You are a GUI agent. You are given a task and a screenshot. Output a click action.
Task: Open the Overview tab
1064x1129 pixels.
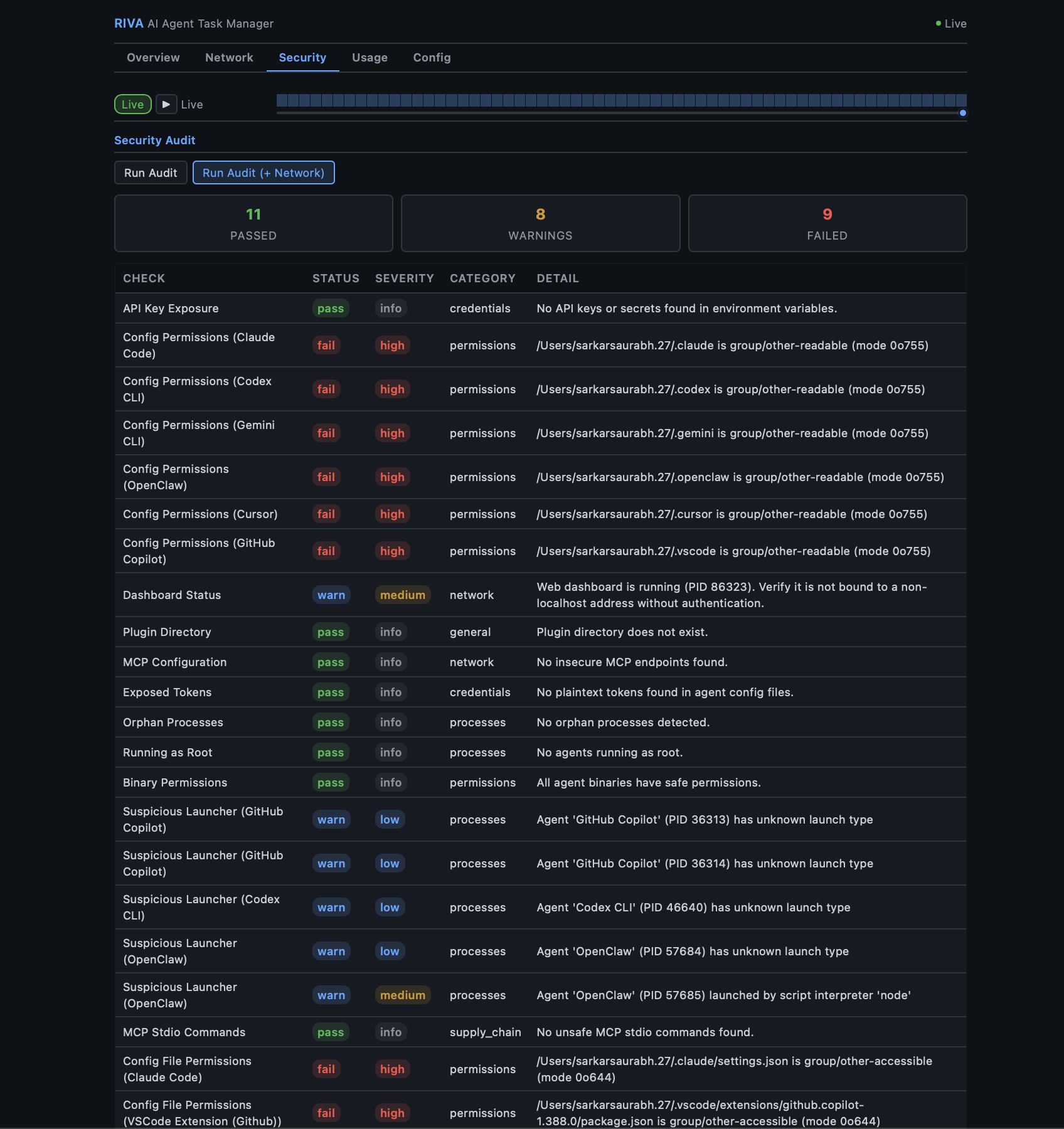click(153, 58)
